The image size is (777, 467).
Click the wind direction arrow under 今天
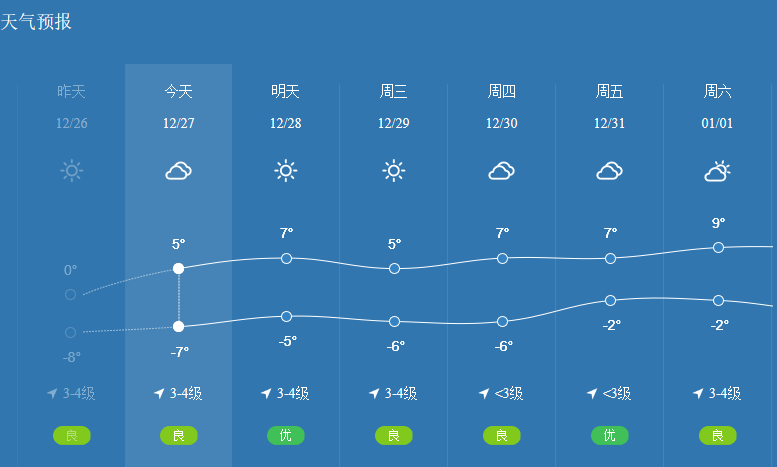point(158,394)
